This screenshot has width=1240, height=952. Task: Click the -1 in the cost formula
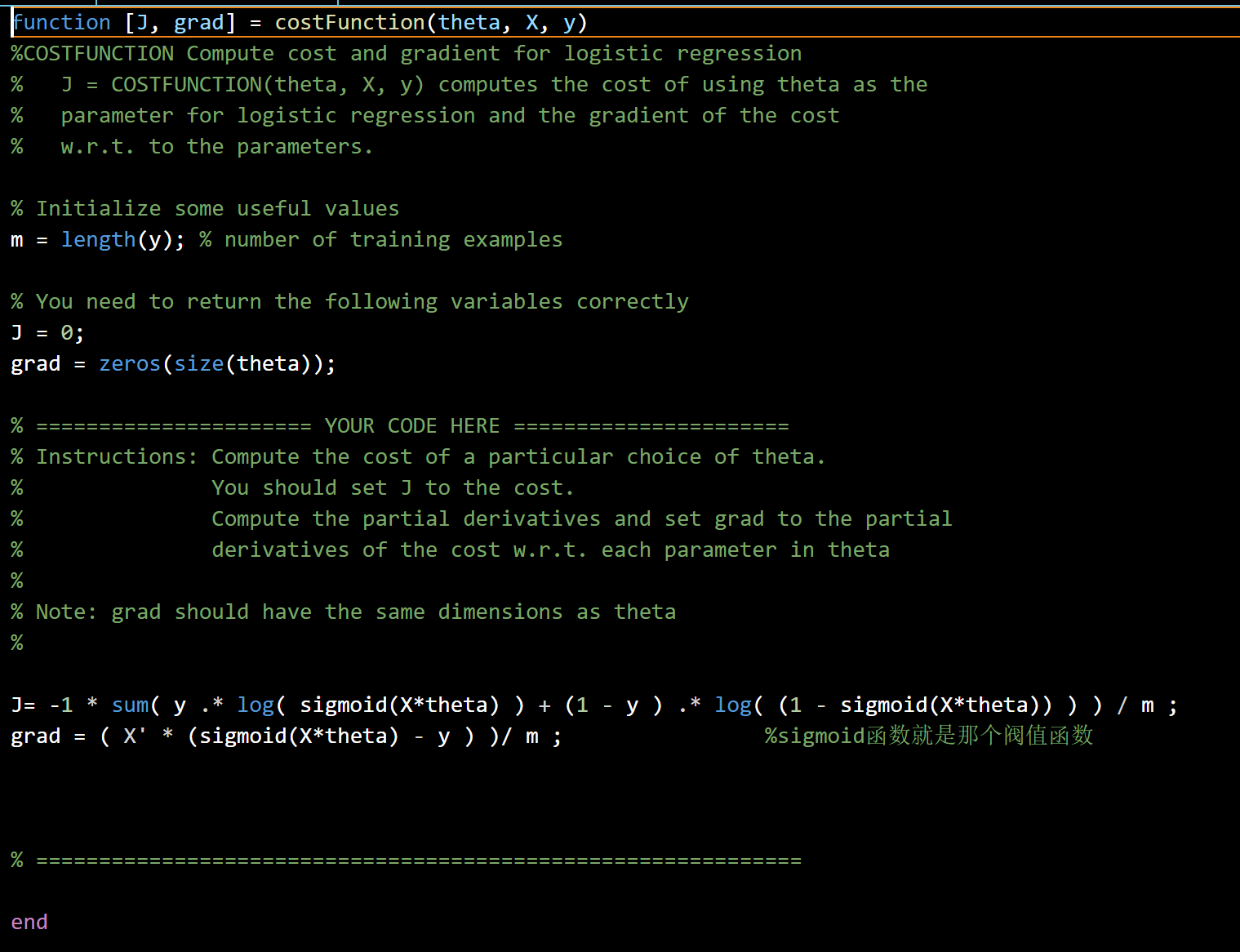61,705
